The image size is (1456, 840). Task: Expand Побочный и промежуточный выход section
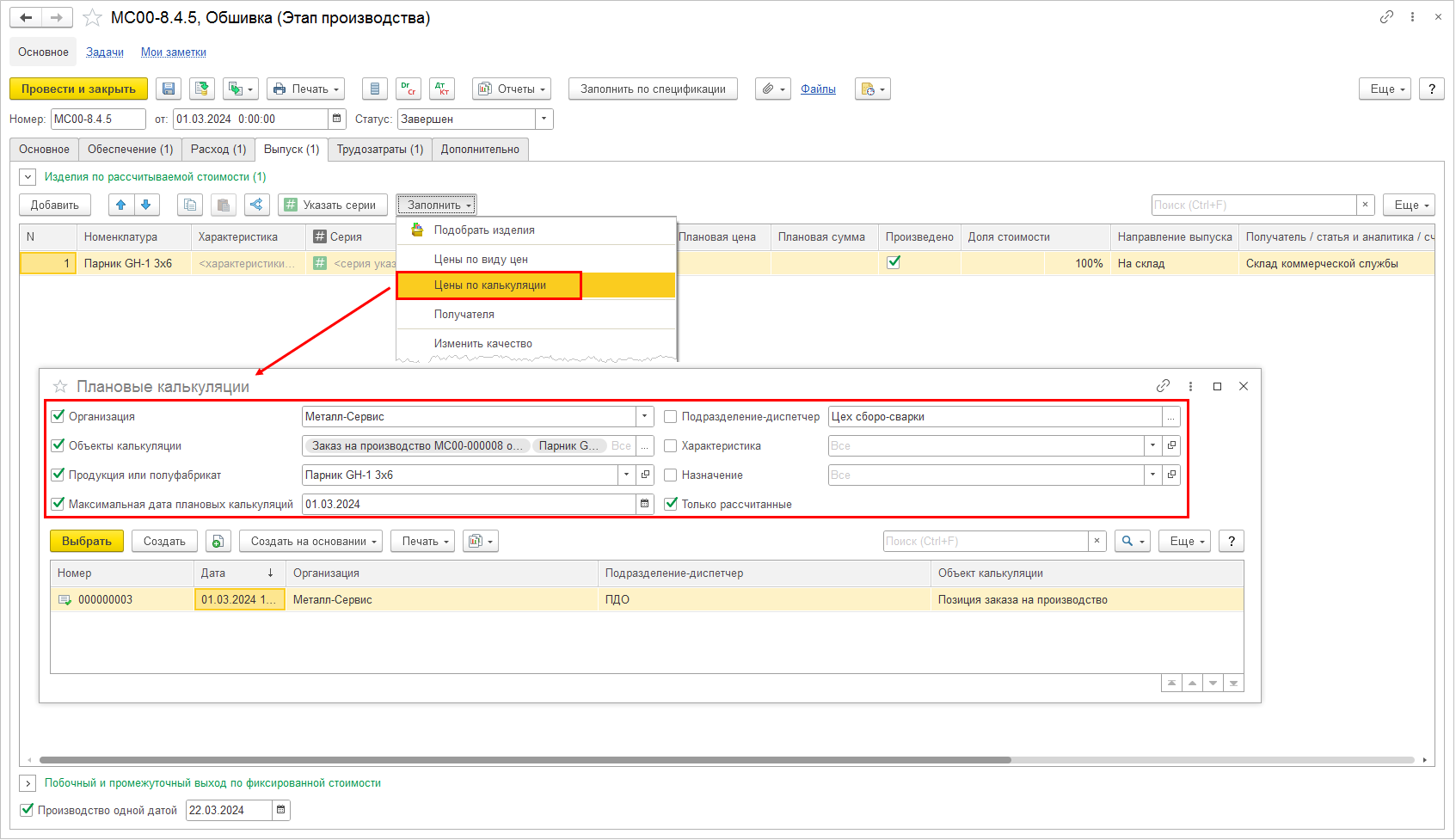point(28,783)
